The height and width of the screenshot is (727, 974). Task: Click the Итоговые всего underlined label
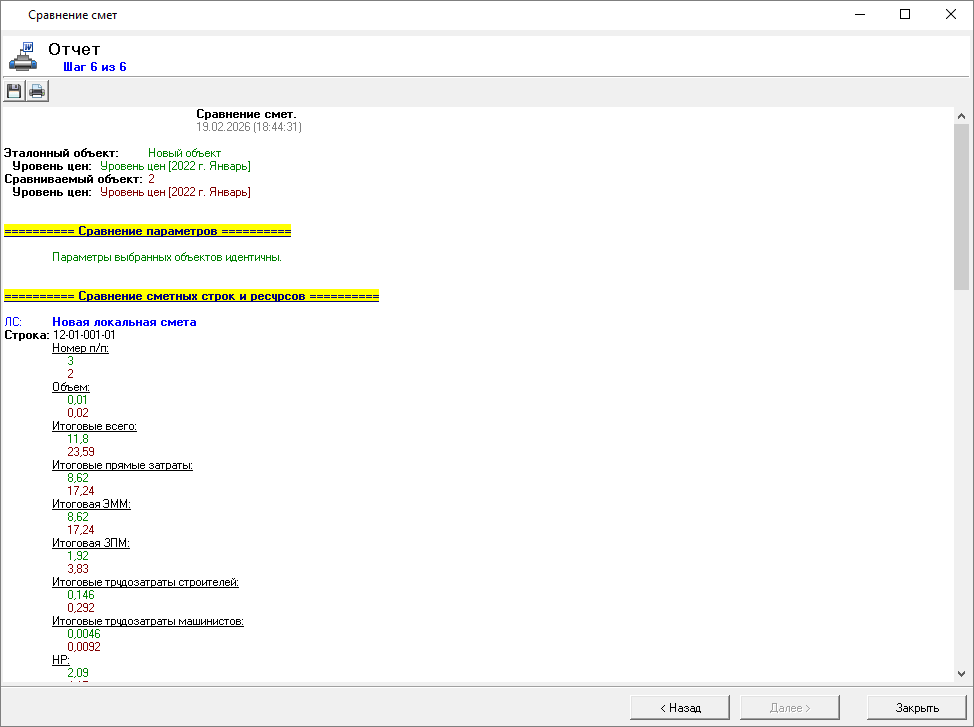point(94,426)
